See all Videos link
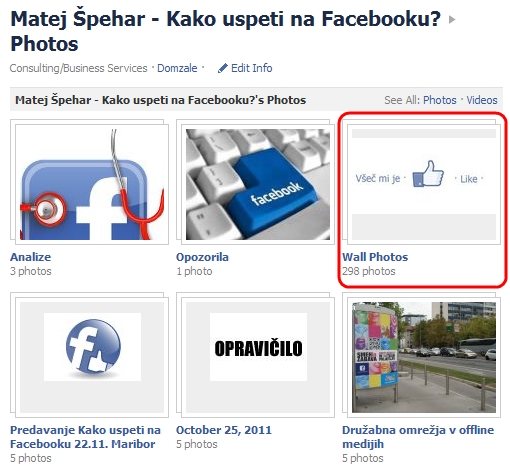The width and height of the screenshot is (510, 469). click(x=482, y=100)
